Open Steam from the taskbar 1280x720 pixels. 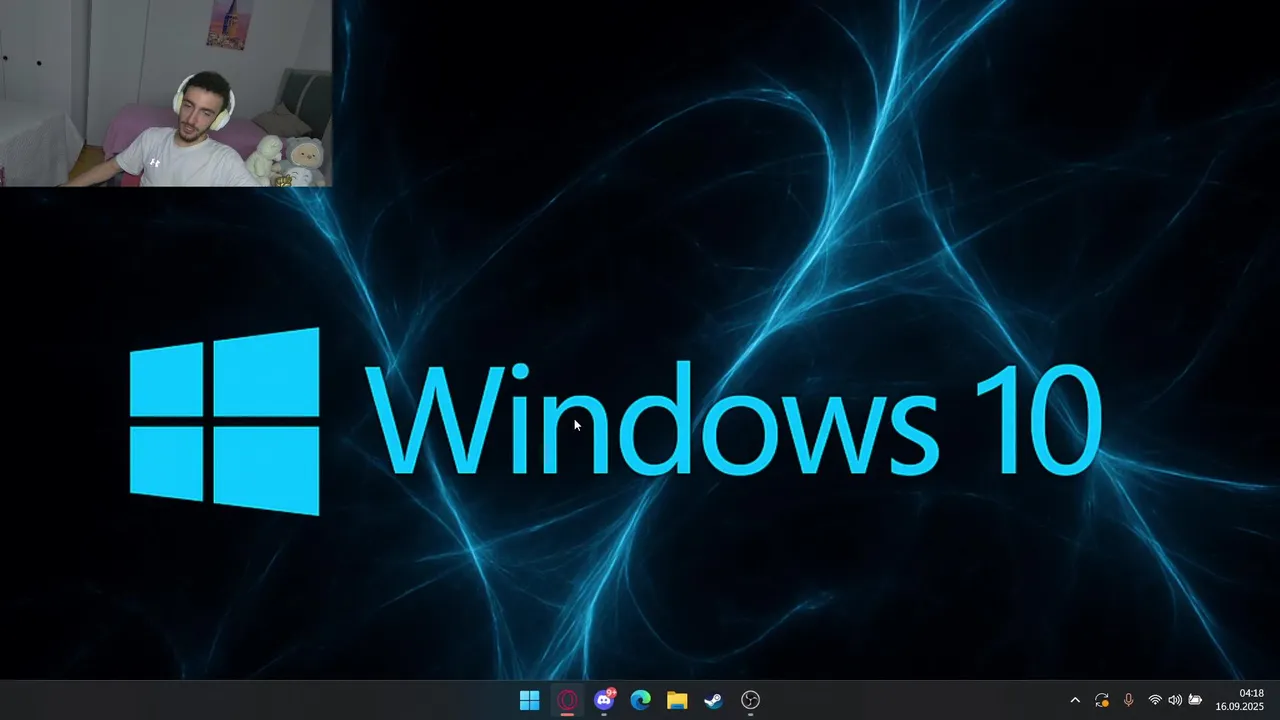pyautogui.click(x=713, y=700)
